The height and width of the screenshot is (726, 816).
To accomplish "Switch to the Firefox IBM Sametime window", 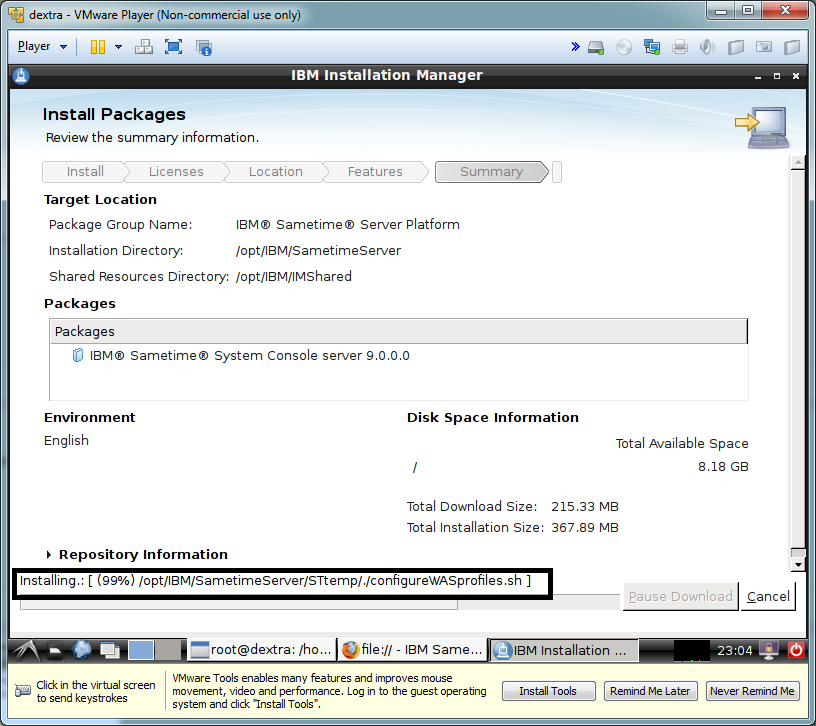I will [412, 650].
